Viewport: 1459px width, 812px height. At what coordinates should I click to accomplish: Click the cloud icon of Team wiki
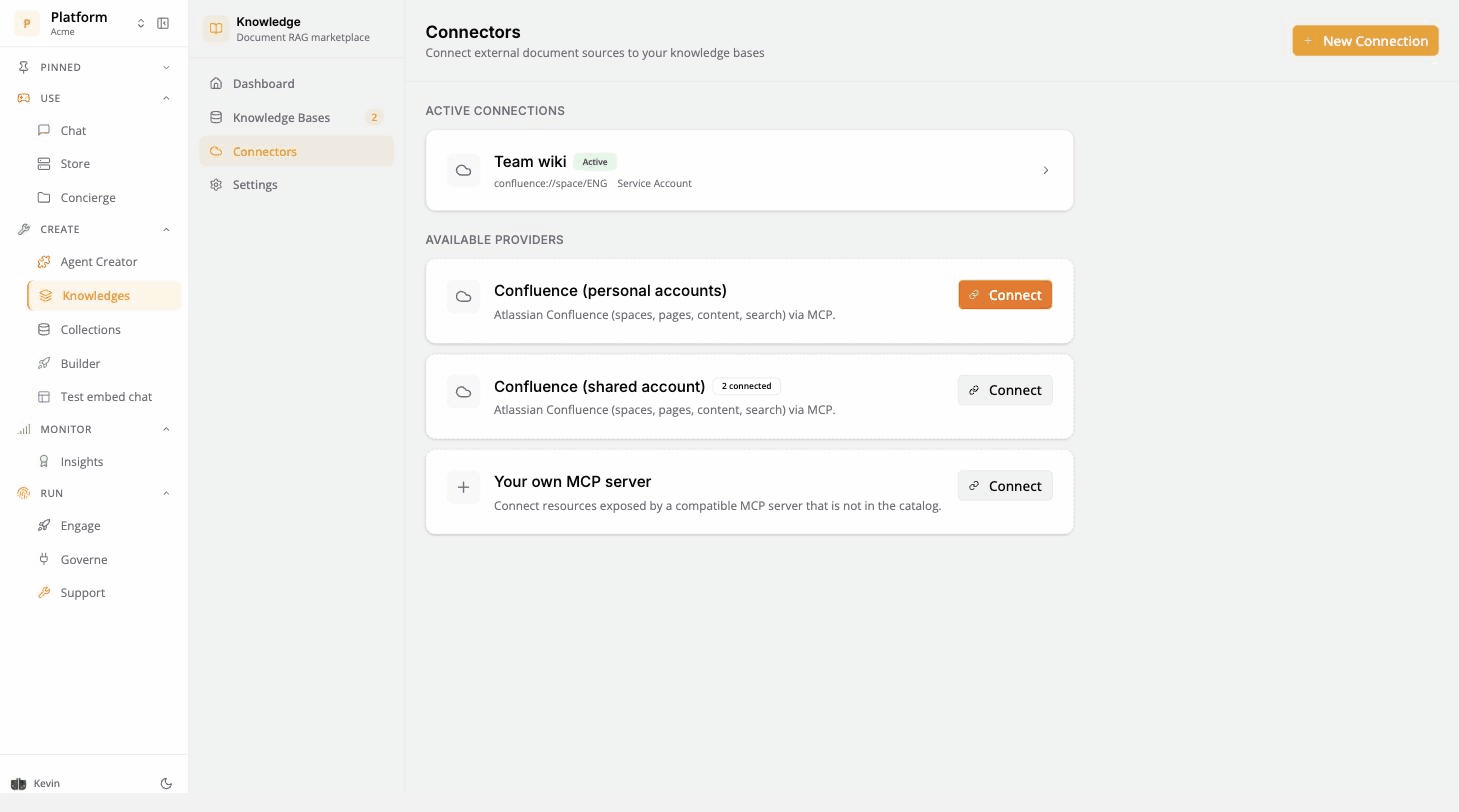463,170
